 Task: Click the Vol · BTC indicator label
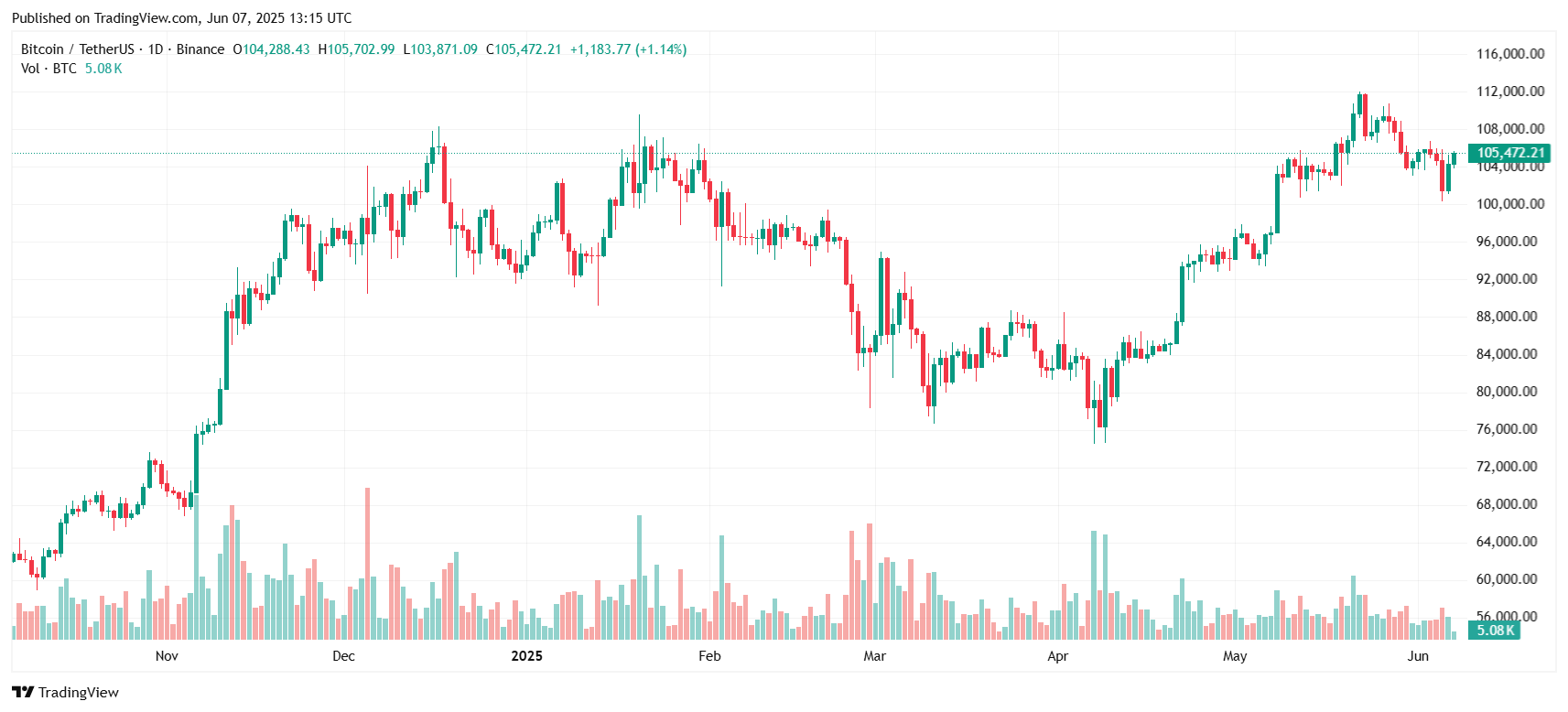point(49,69)
